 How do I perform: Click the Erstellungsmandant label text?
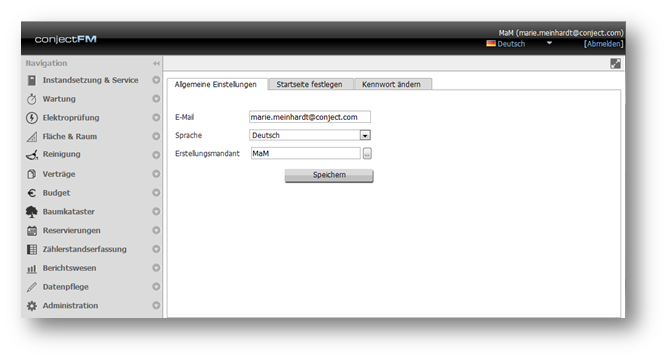(x=207, y=153)
